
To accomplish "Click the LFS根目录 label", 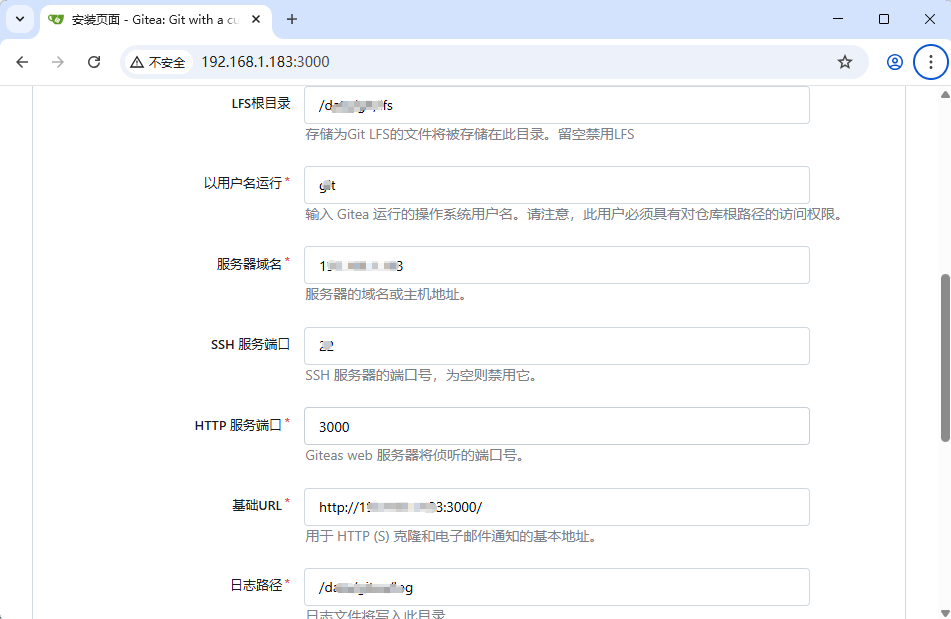I will (x=261, y=104).
